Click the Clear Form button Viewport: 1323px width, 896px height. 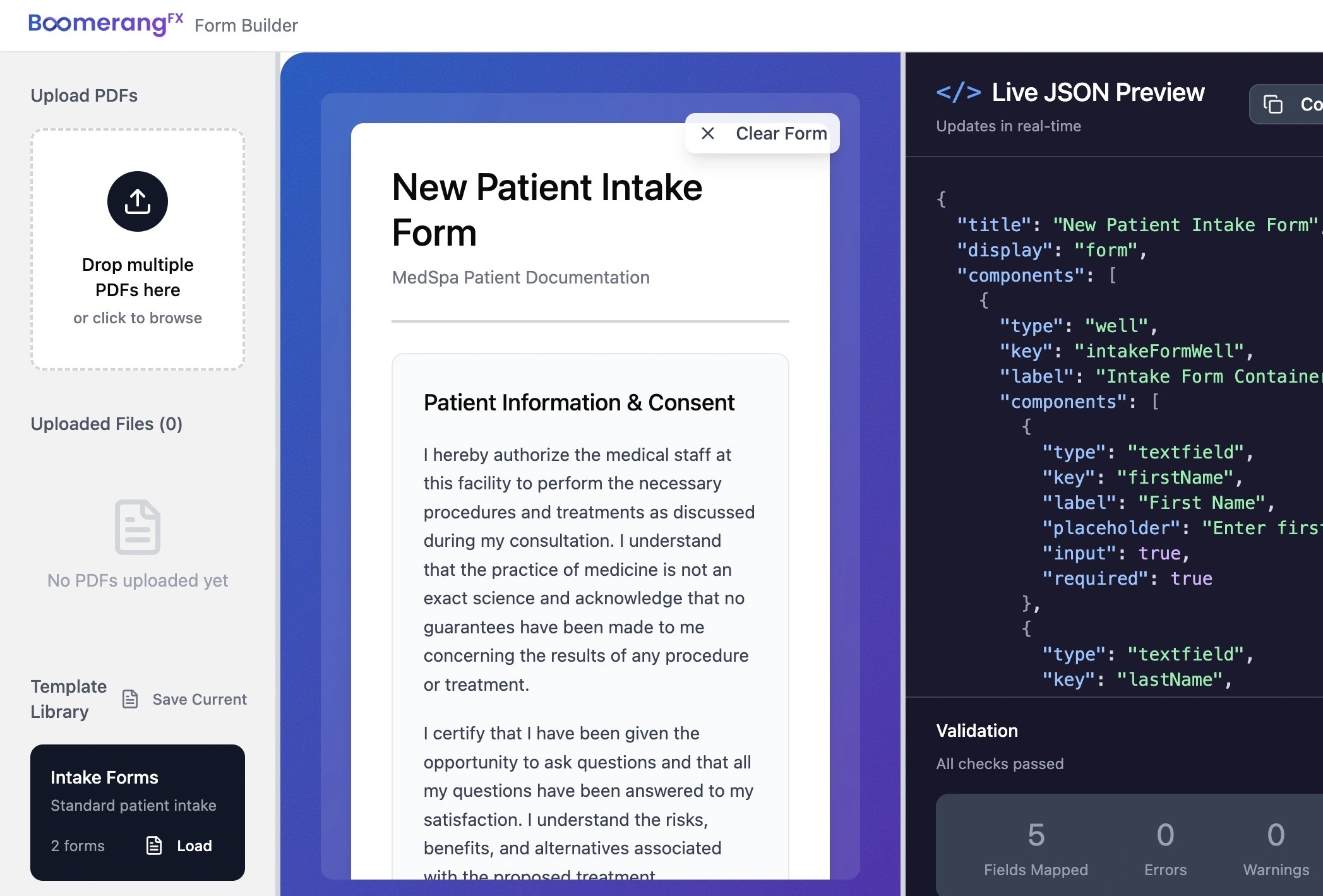[x=762, y=133]
